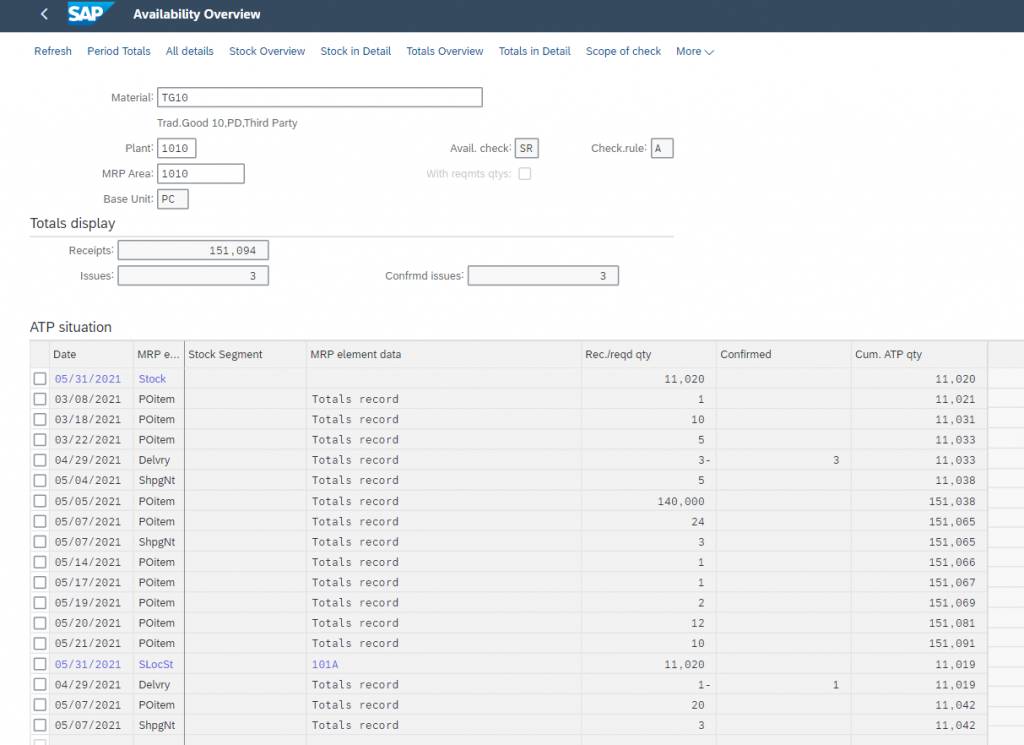Click 05/31/2021 date in SLocSt row
1024x745 pixels.
tap(88, 664)
